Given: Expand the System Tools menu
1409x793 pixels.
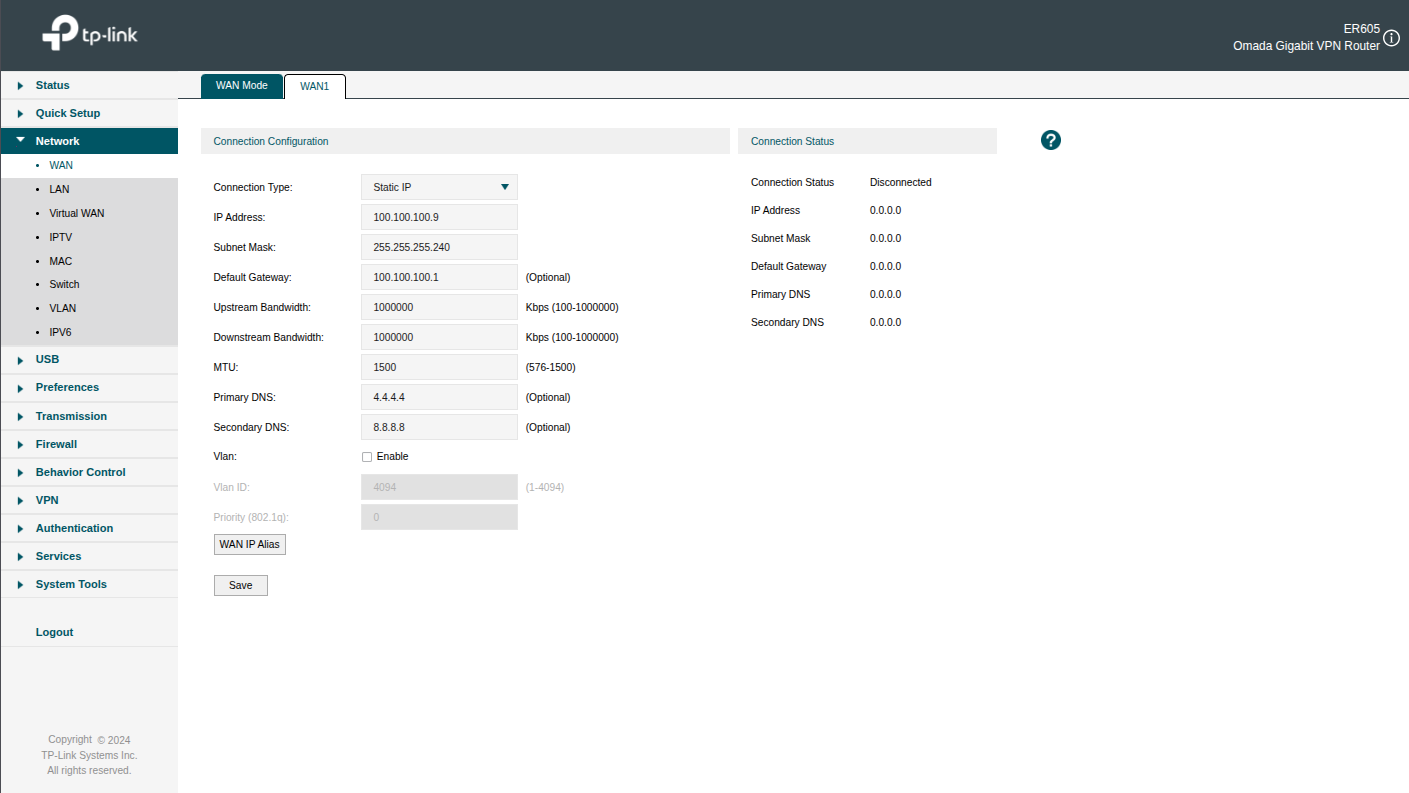Looking at the screenshot, I should coord(89,584).
